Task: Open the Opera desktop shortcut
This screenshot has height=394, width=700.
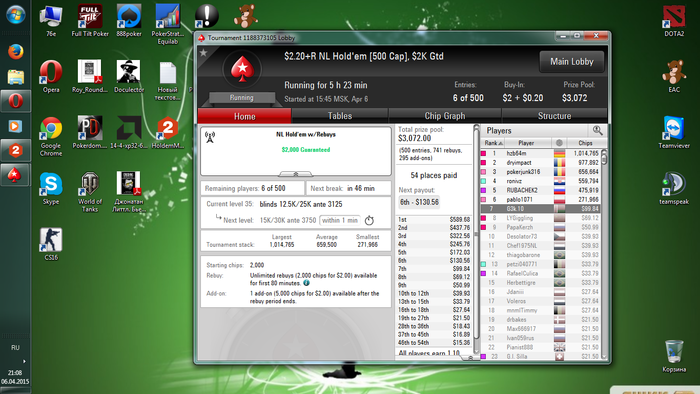Action: pos(51,76)
